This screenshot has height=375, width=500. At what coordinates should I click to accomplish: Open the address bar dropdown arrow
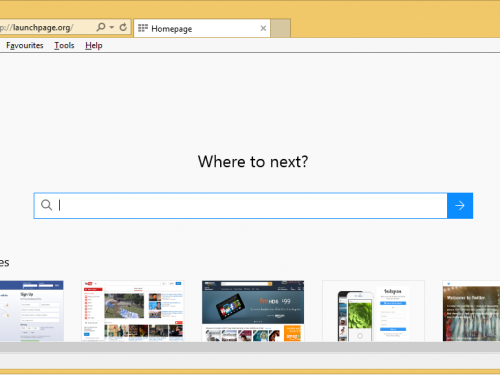(x=112, y=27)
